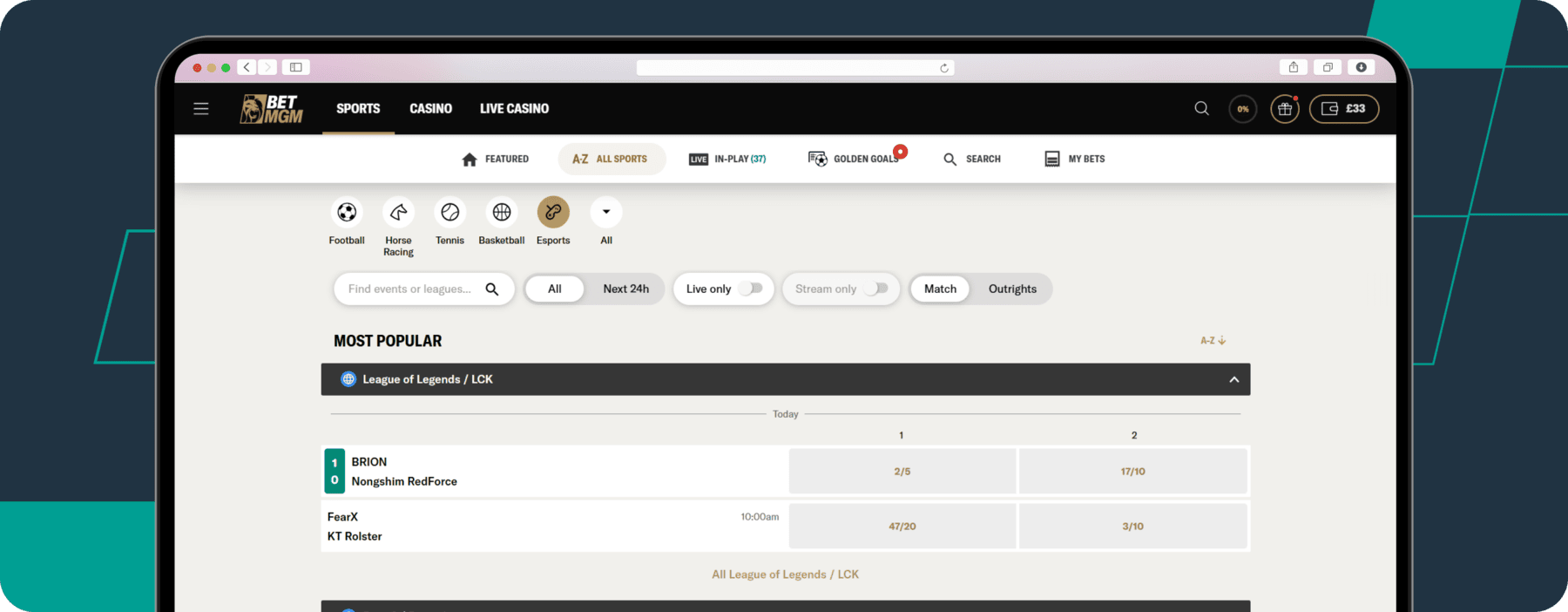1568x612 pixels.
Task: Open the hamburger menu
Action: (201, 109)
